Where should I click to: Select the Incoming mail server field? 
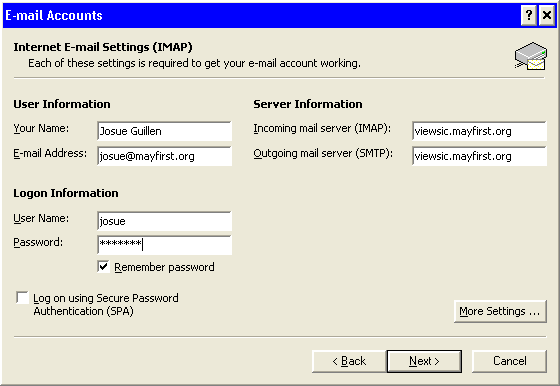point(479,131)
